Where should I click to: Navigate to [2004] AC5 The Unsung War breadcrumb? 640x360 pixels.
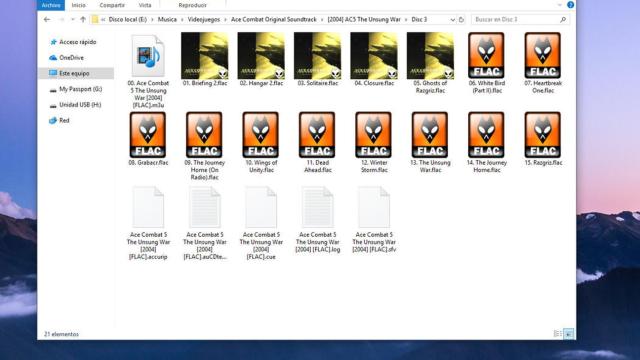pos(364,19)
